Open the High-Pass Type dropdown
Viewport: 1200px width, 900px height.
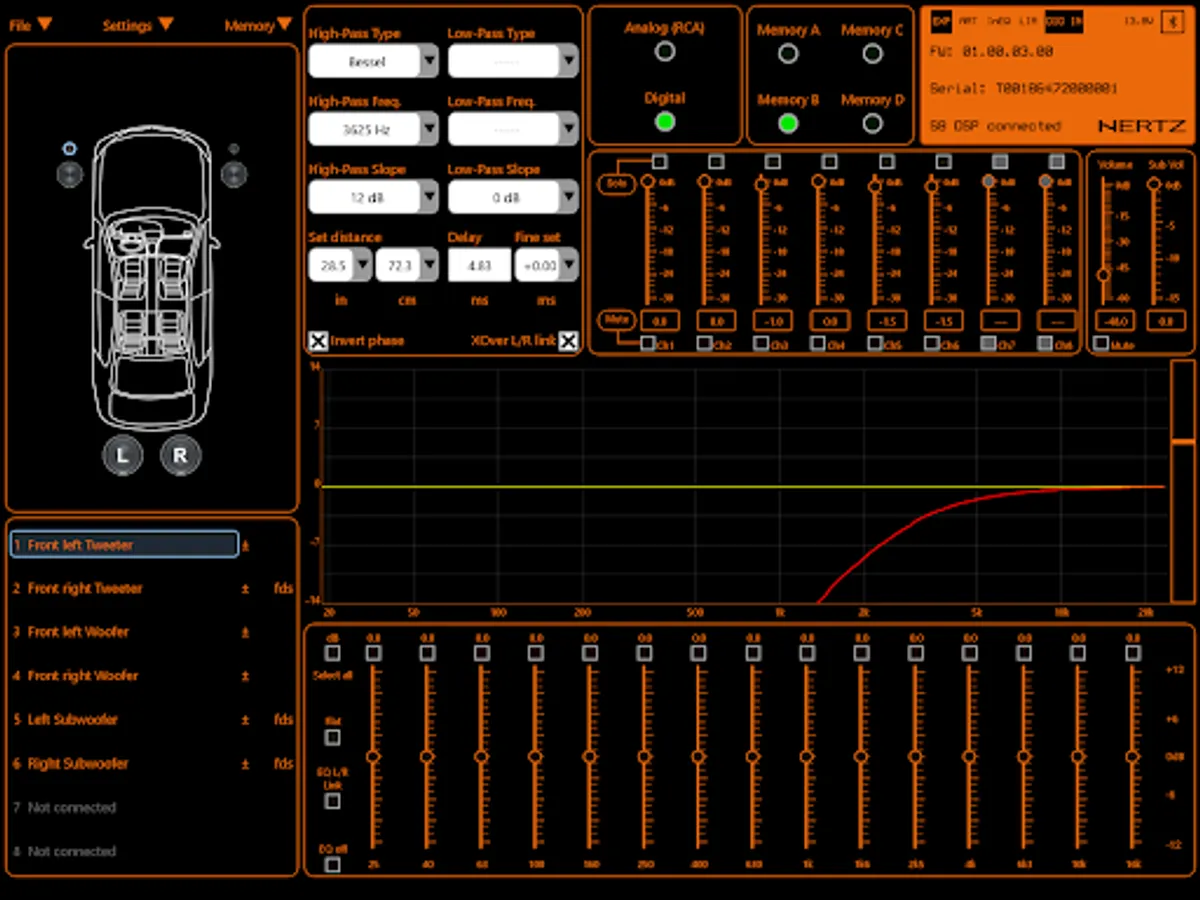pos(373,62)
